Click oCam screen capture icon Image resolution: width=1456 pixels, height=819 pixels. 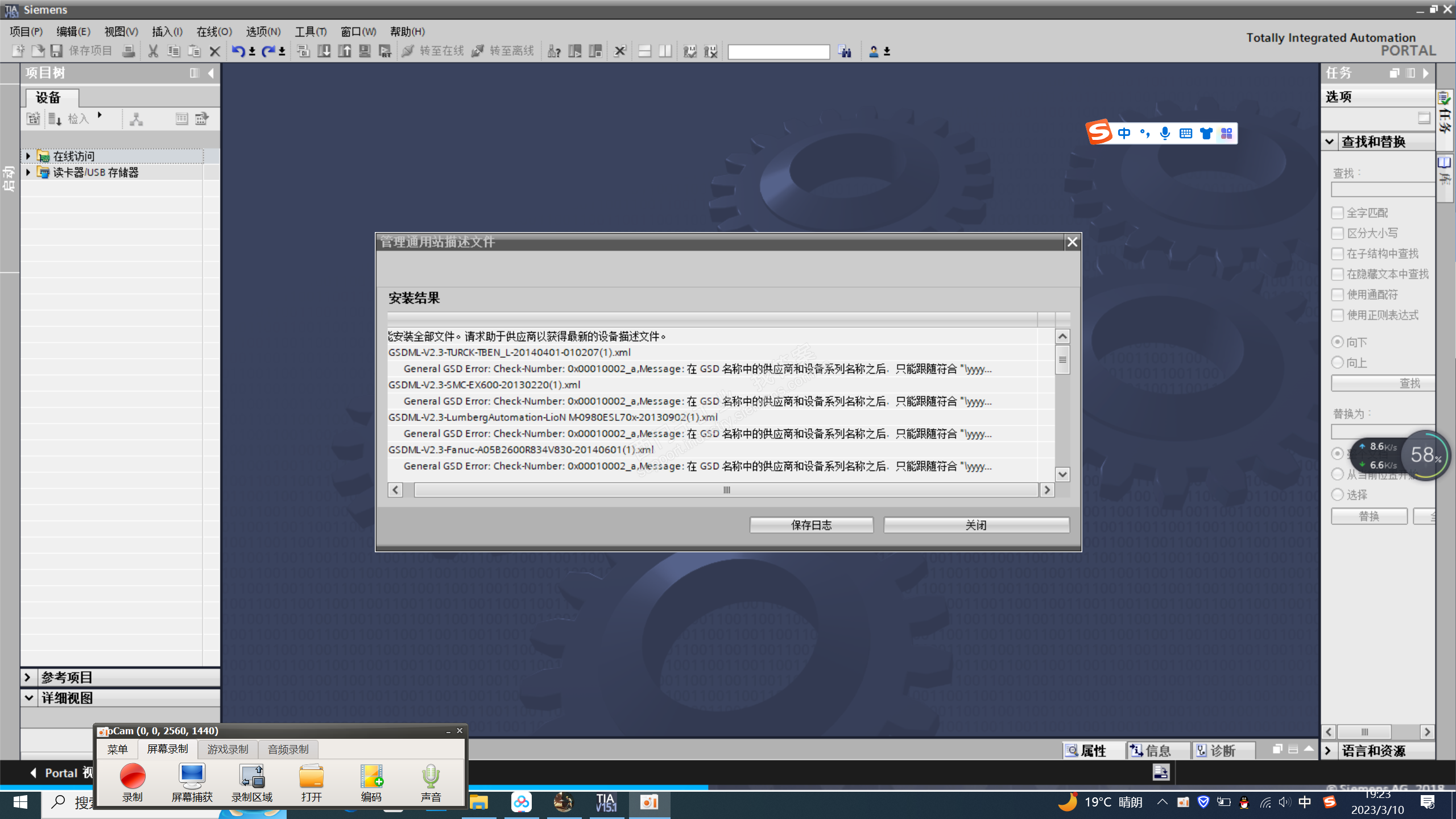tap(192, 776)
